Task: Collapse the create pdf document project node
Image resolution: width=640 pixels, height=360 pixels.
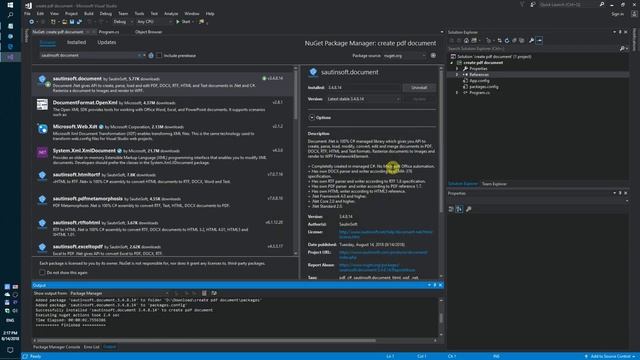Action: click(x=452, y=63)
